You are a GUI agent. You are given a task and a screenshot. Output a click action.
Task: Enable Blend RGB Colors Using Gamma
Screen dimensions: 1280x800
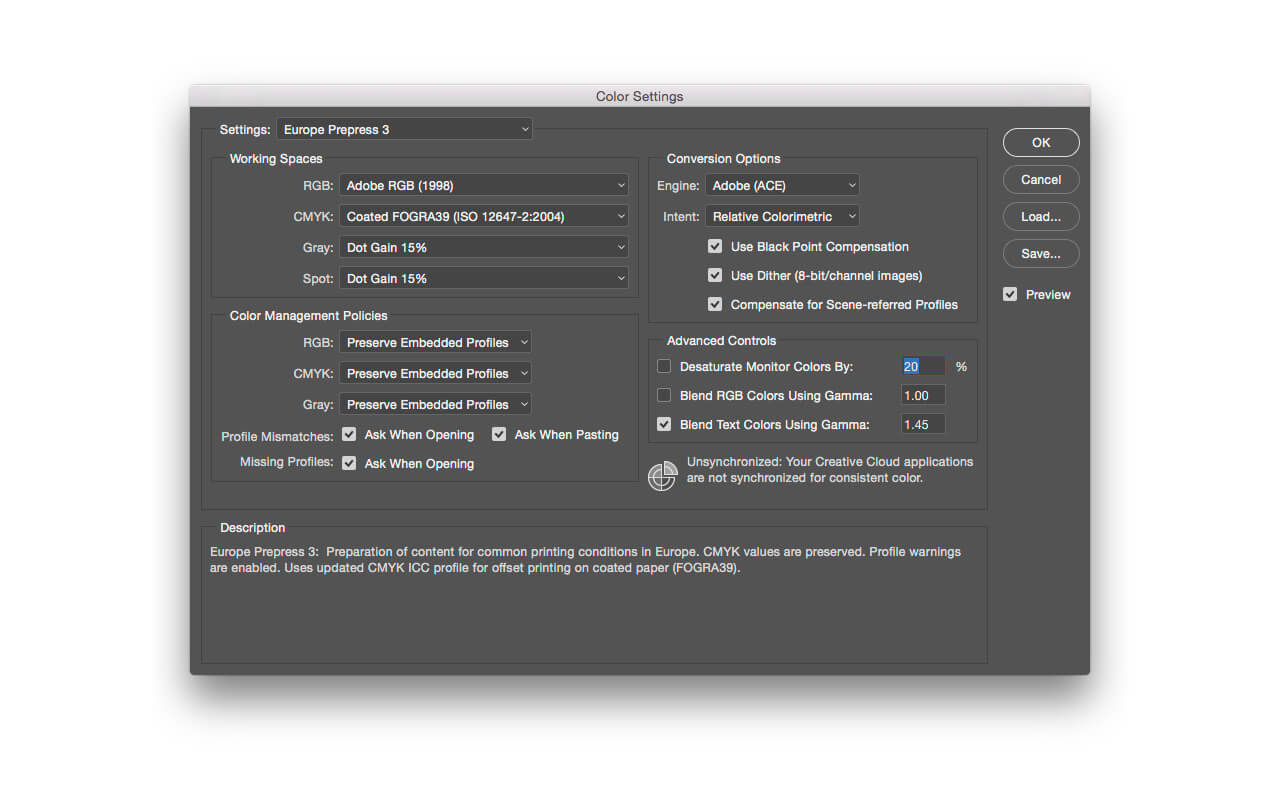664,395
